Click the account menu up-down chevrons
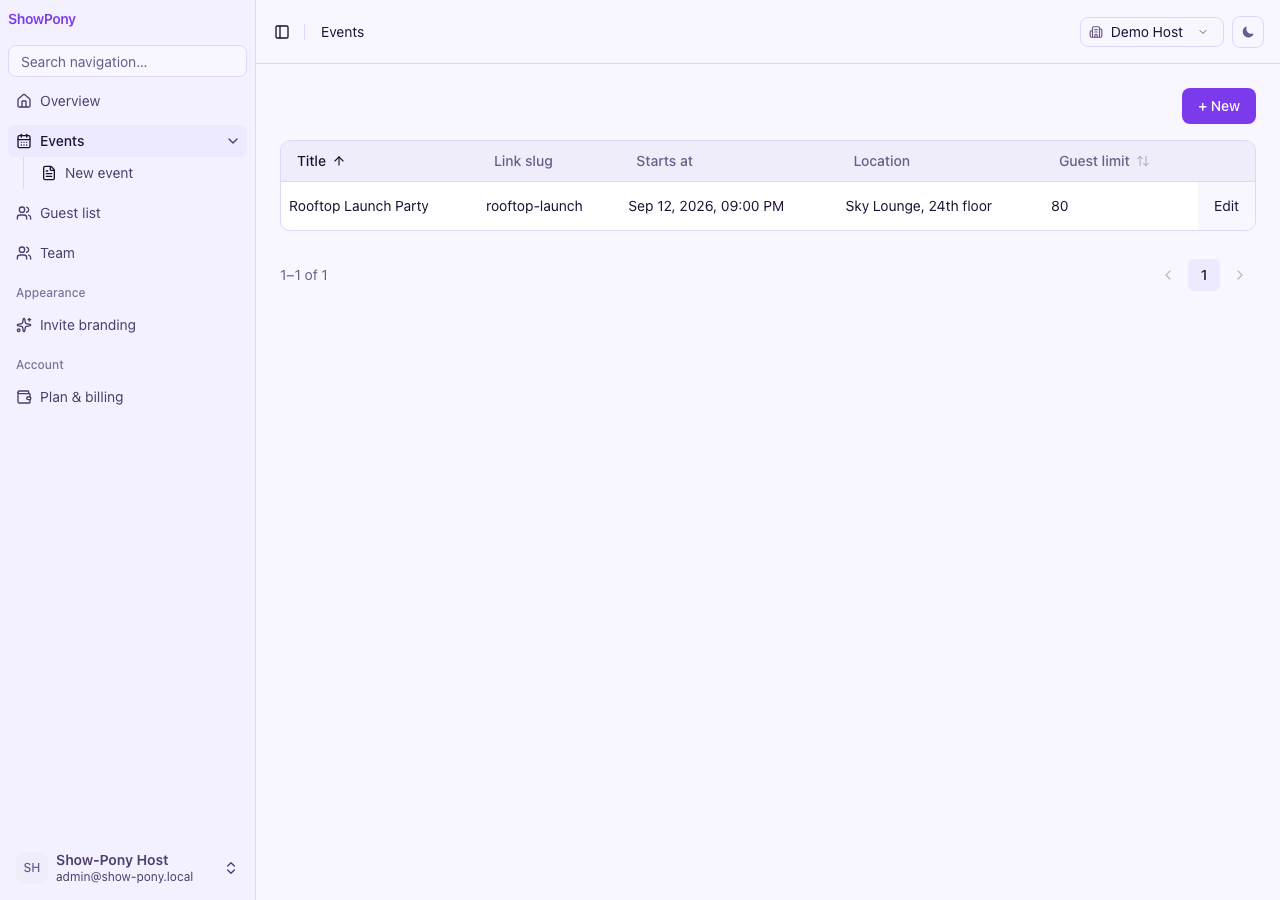The width and height of the screenshot is (1280, 900). coord(231,868)
